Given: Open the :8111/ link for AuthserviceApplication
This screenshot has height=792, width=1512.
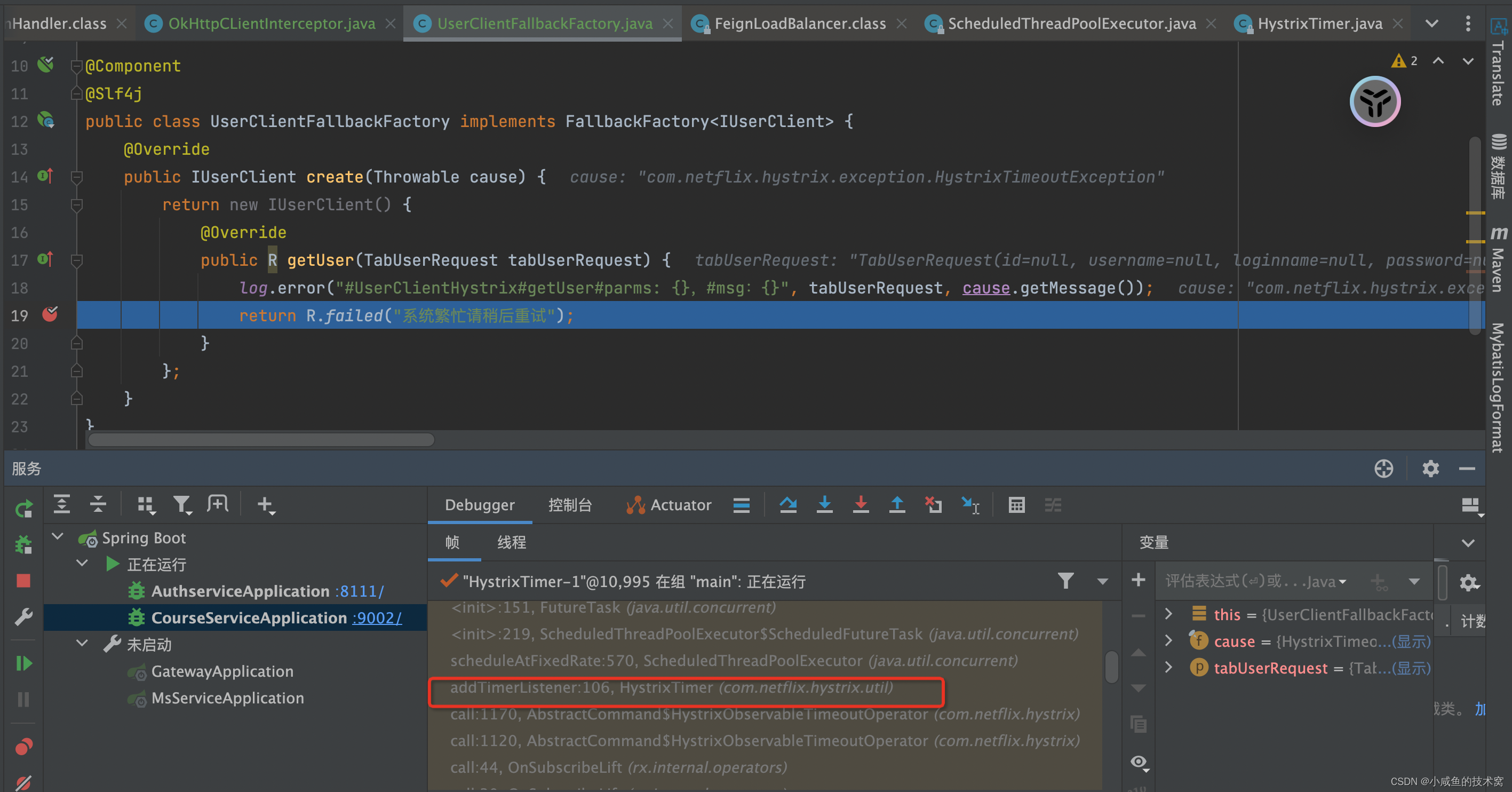Looking at the screenshot, I should coord(360,591).
